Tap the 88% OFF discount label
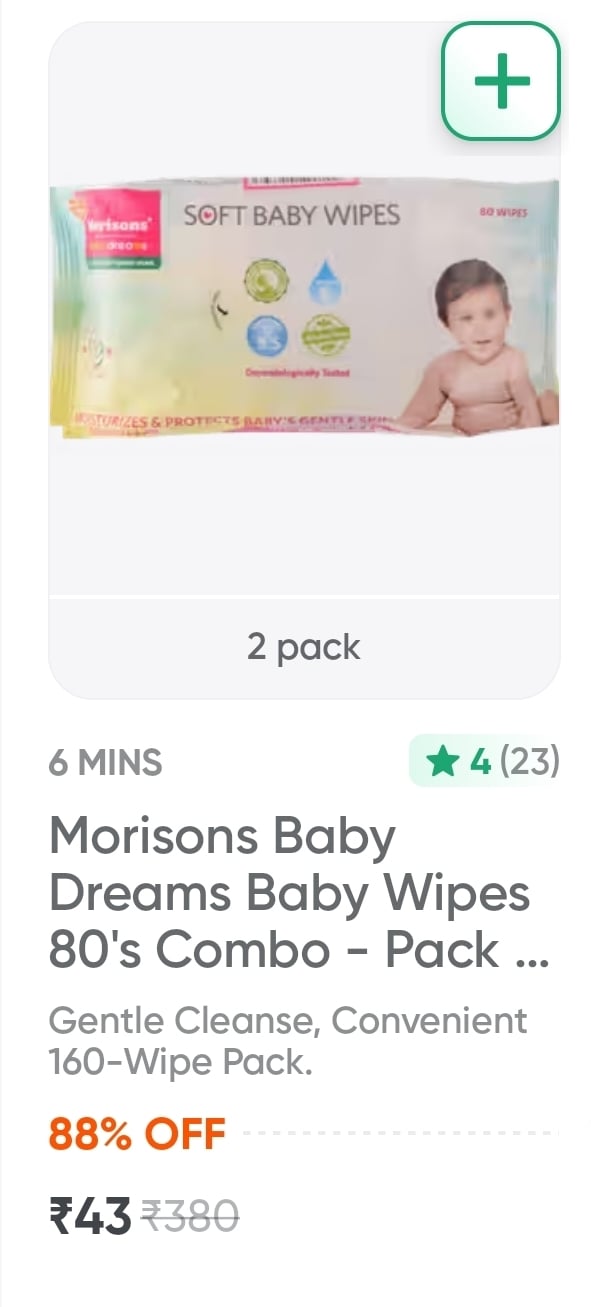 [138, 1134]
